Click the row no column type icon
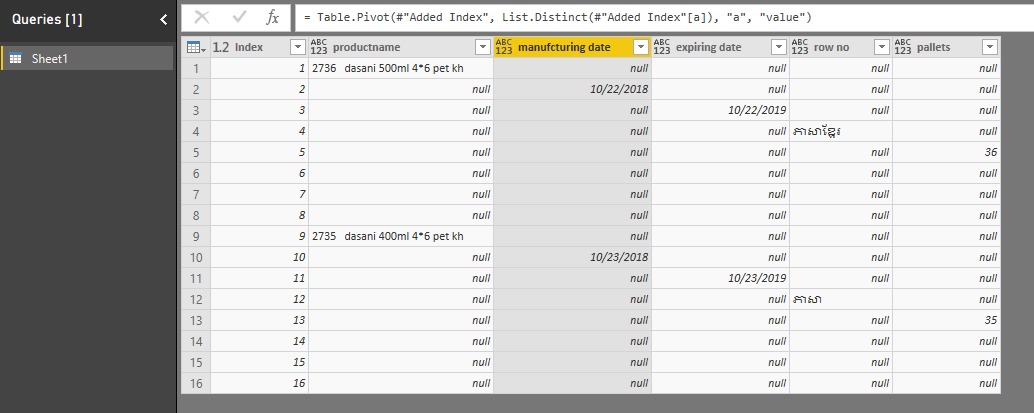Screen dimensions: 1034x413 [x=800, y=48]
